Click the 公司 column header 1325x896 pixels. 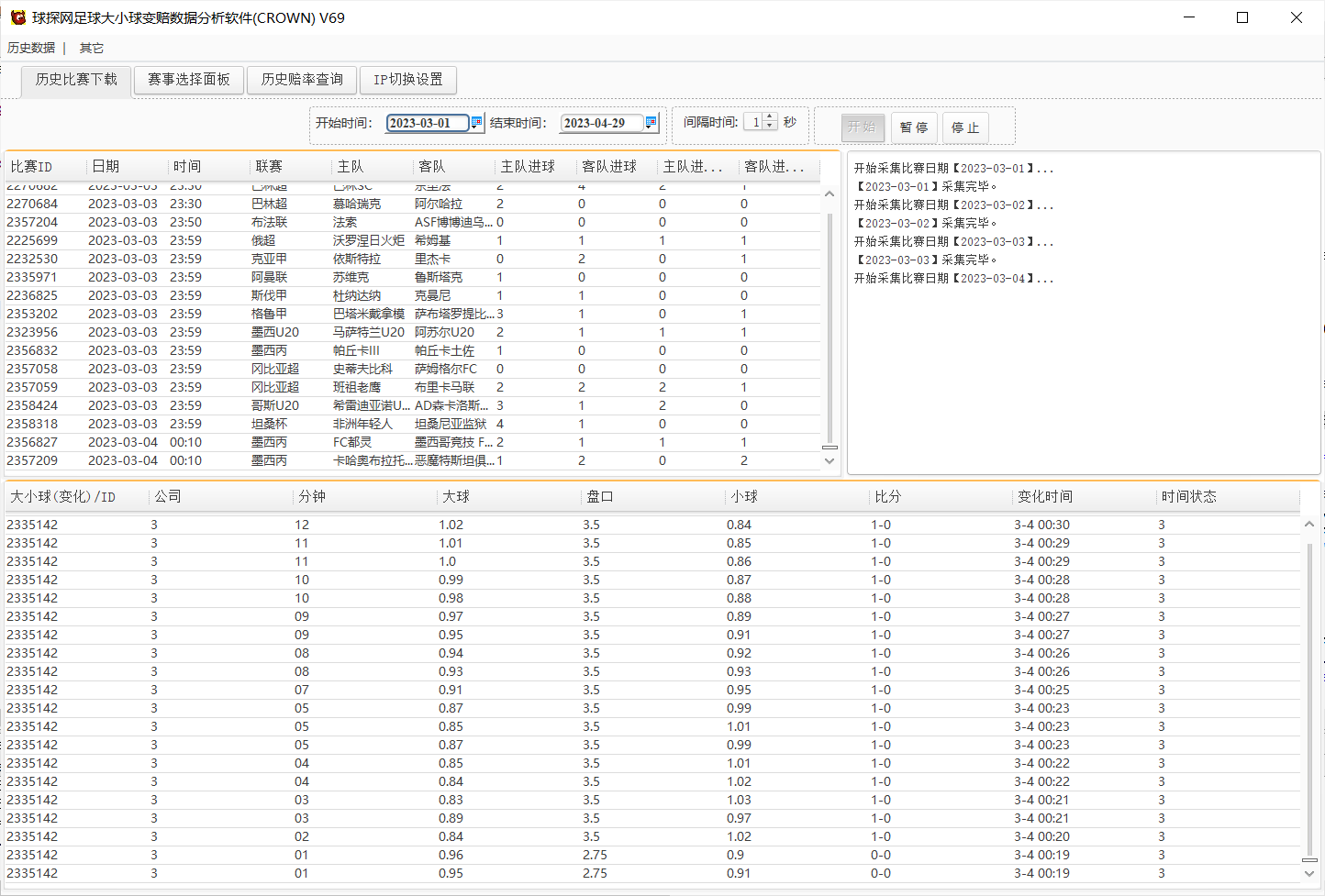click(221, 496)
